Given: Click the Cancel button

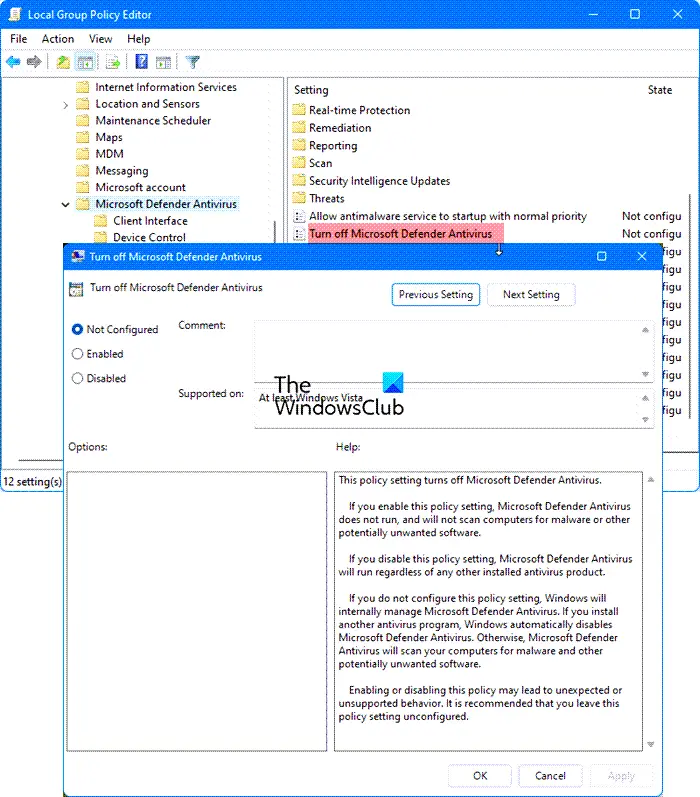Looking at the screenshot, I should click(x=550, y=776).
